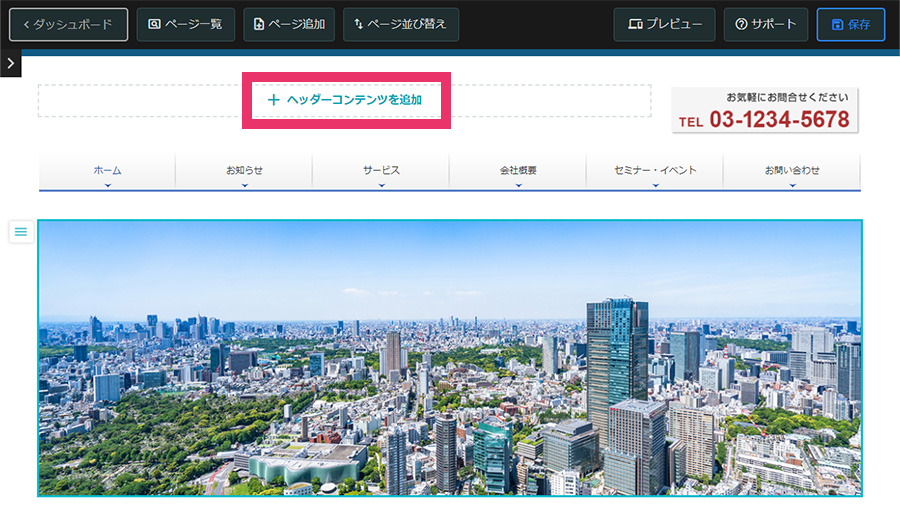This screenshot has width=900, height=505.
Task: Click the ページ追加 button
Action: pos(289,25)
